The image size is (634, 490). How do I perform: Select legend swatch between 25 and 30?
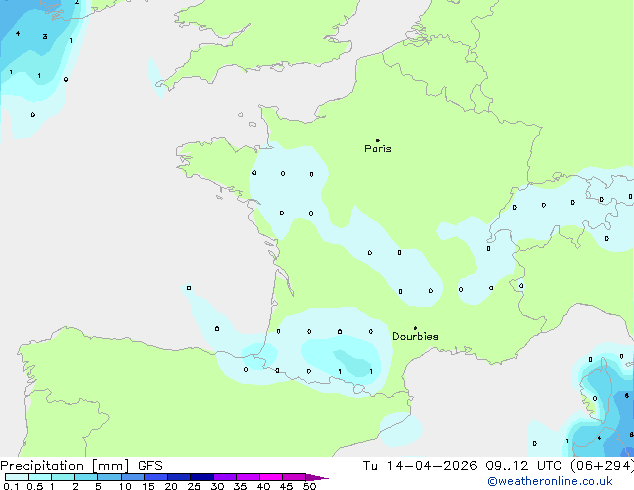pyautogui.click(x=202, y=477)
